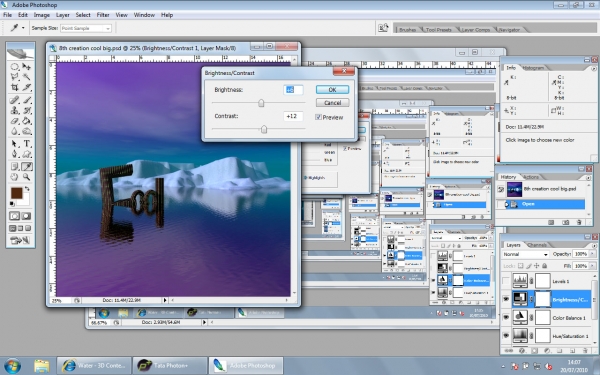
Task: Pick the Eraser tool
Action: coord(15,121)
